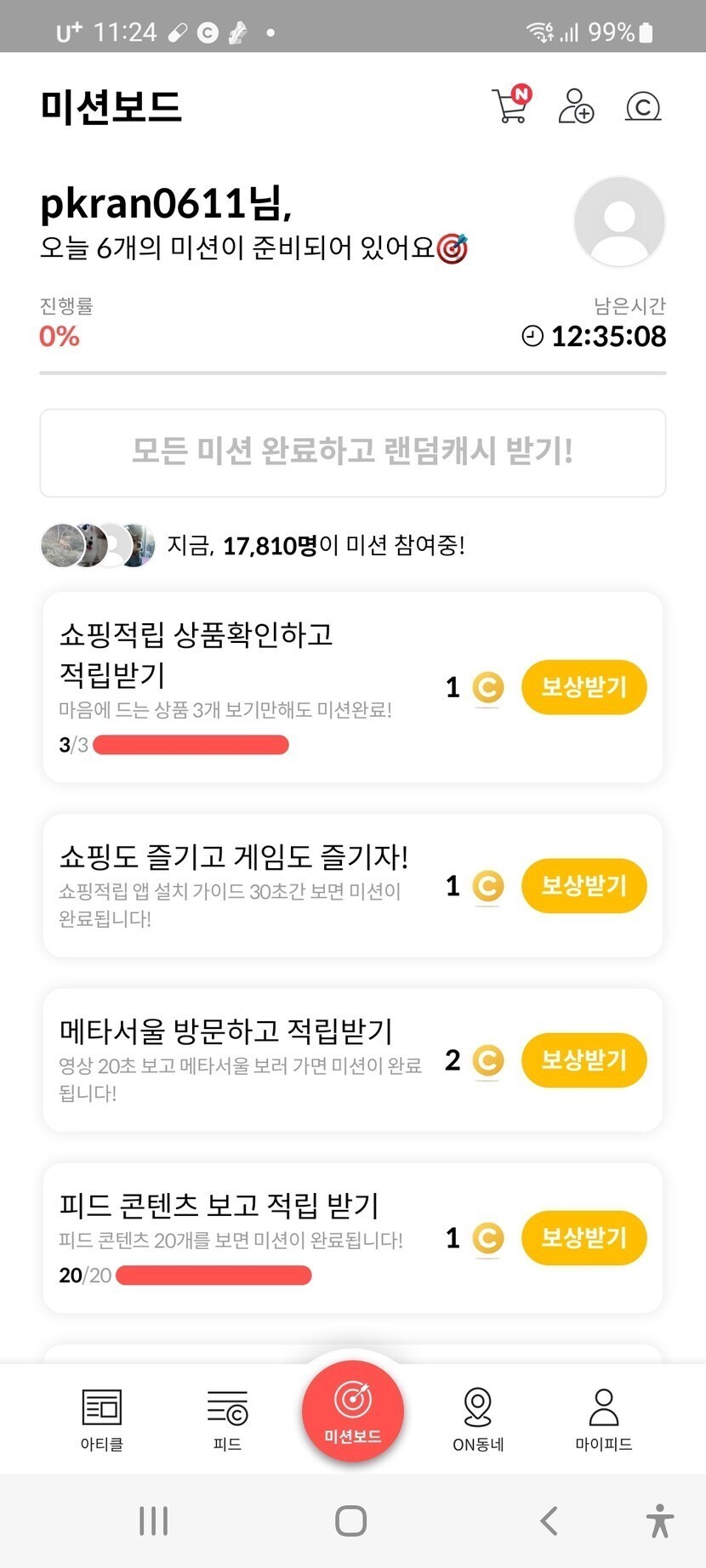The image size is (706, 1568).
Task: Claim reward for 메타서울 방문하고 적립받기 mission
Action: [584, 1060]
